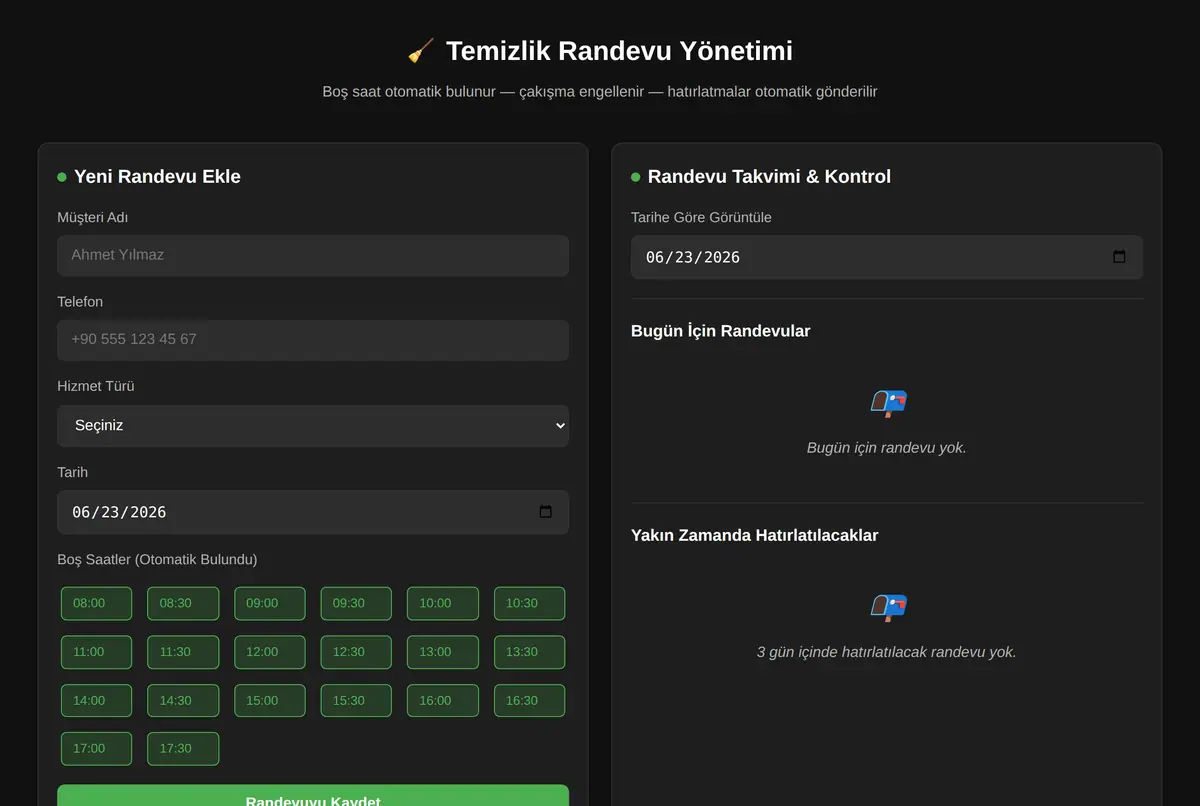Viewport: 1200px width, 806px height.
Task: Select the 12:00 time slot
Action: tap(270, 652)
